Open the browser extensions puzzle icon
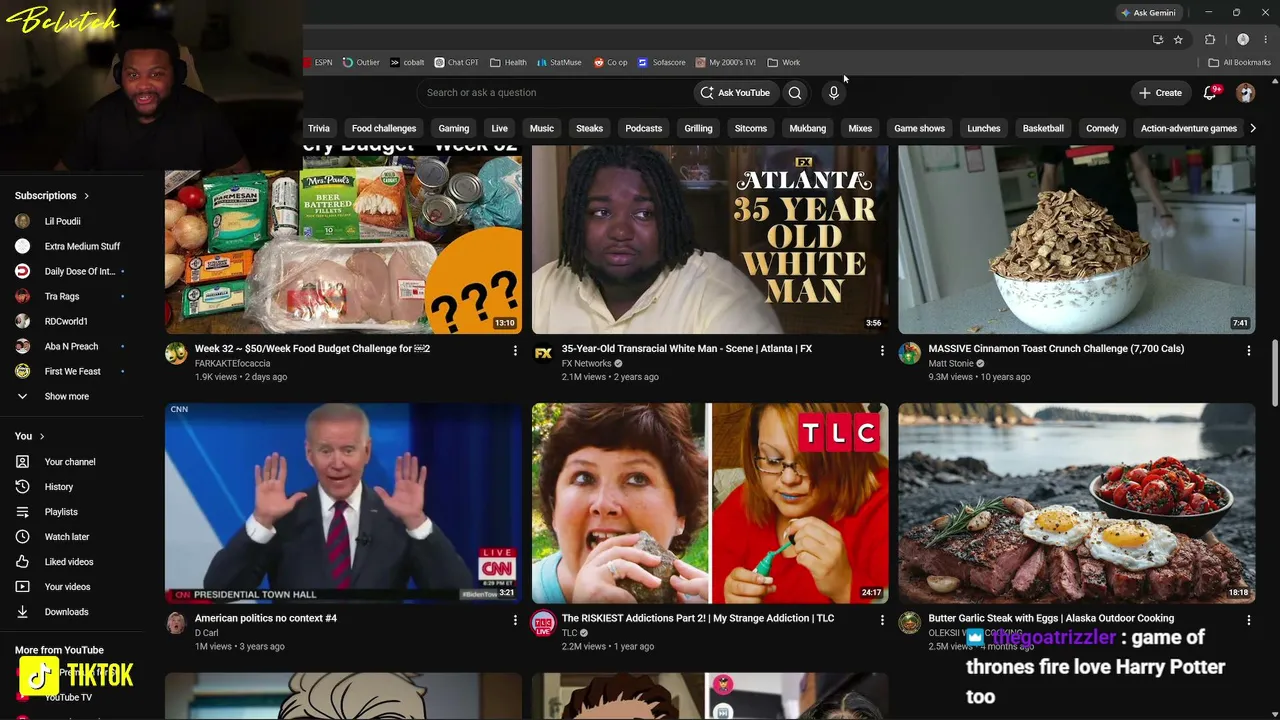 [x=1210, y=40]
